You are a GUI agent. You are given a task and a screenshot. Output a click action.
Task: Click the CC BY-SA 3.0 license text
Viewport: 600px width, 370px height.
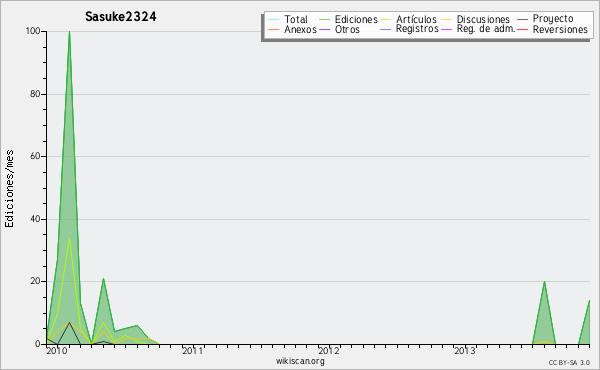tap(569, 362)
